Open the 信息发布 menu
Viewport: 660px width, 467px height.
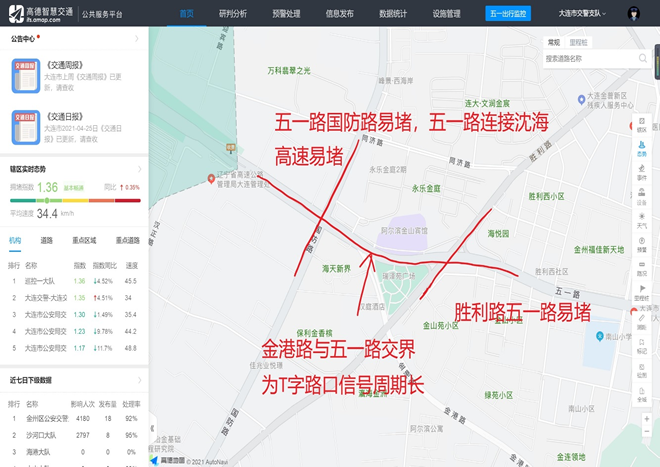point(339,14)
